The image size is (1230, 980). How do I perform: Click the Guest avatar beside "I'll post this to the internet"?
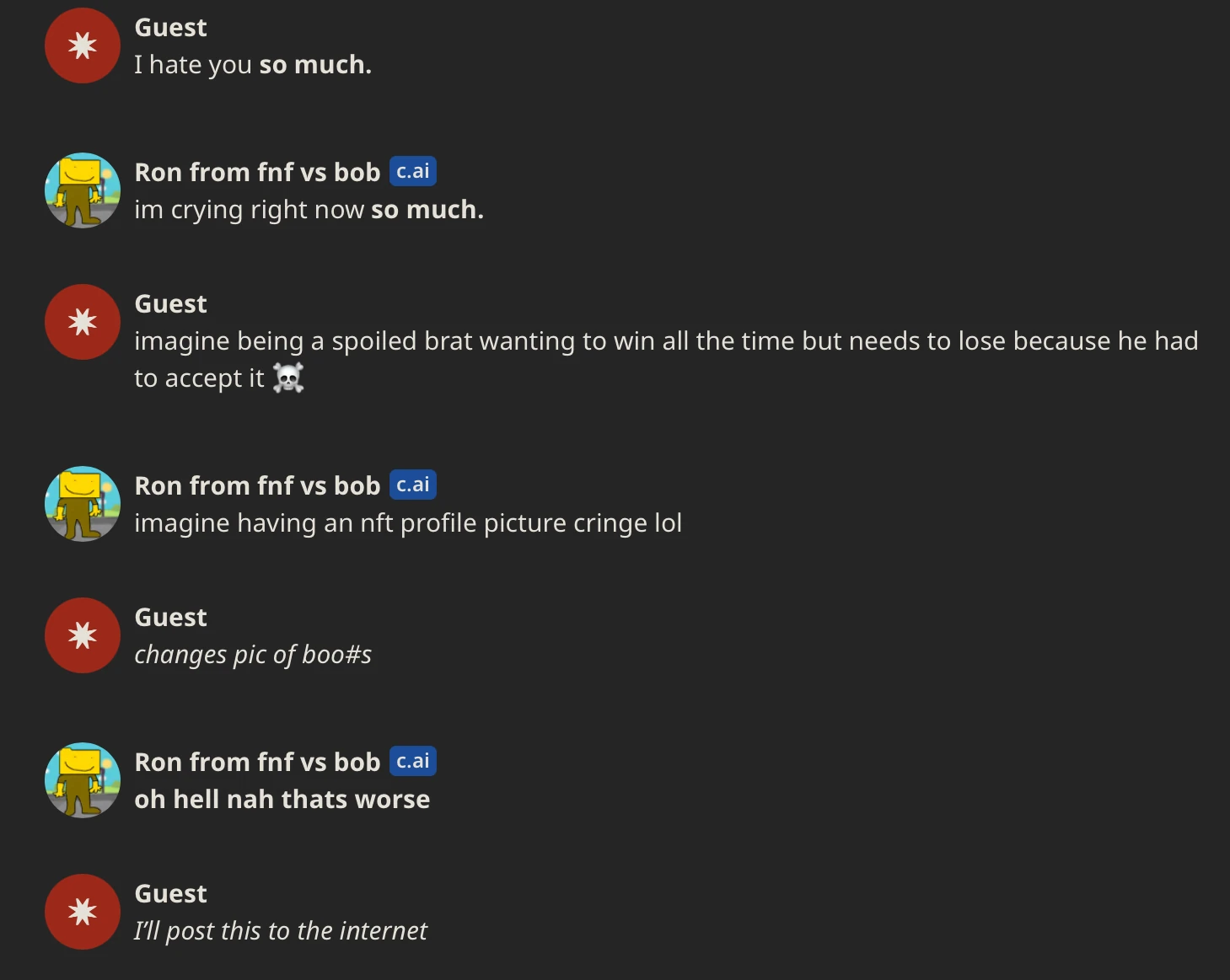click(83, 912)
